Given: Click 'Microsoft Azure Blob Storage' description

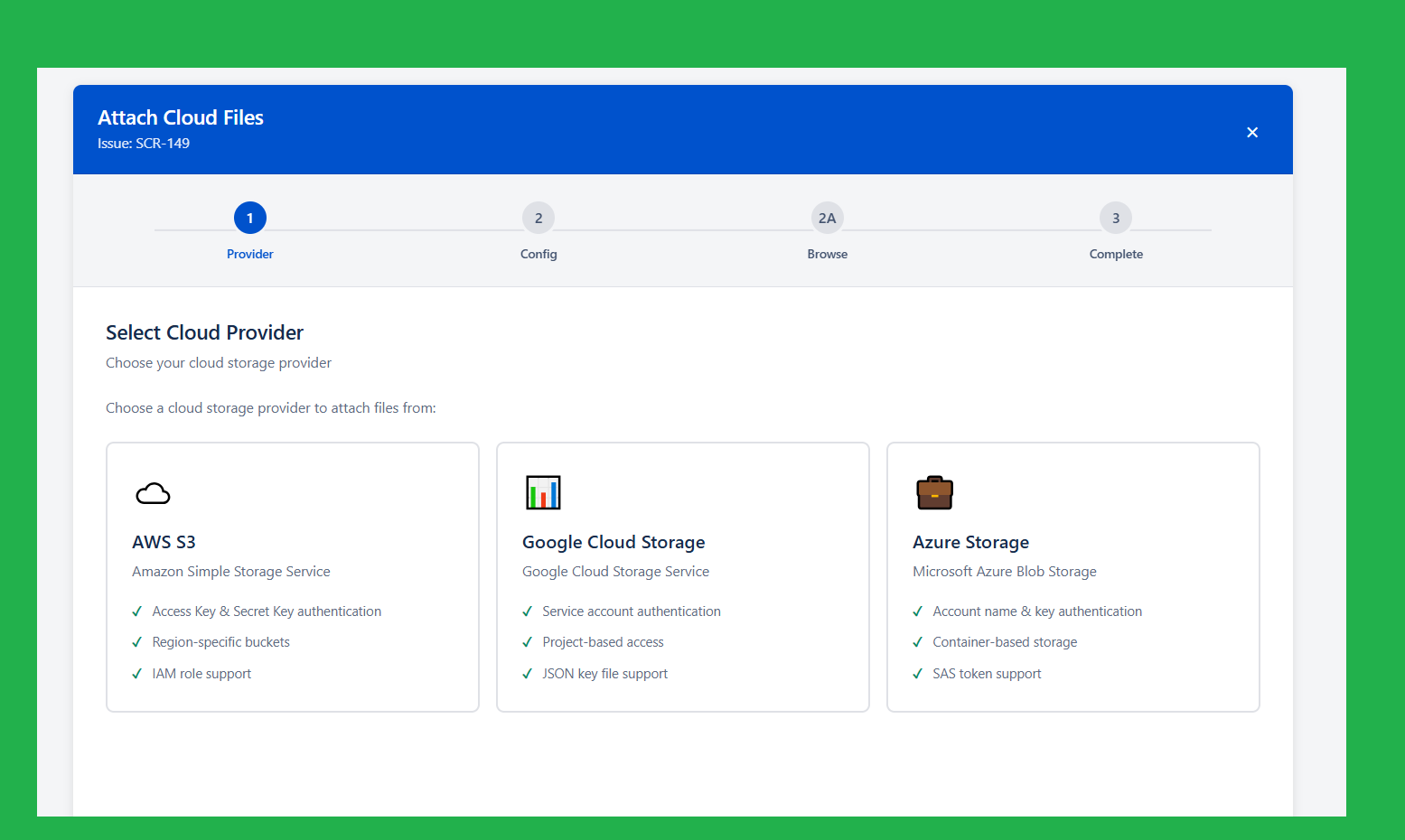Looking at the screenshot, I should 1005,572.
